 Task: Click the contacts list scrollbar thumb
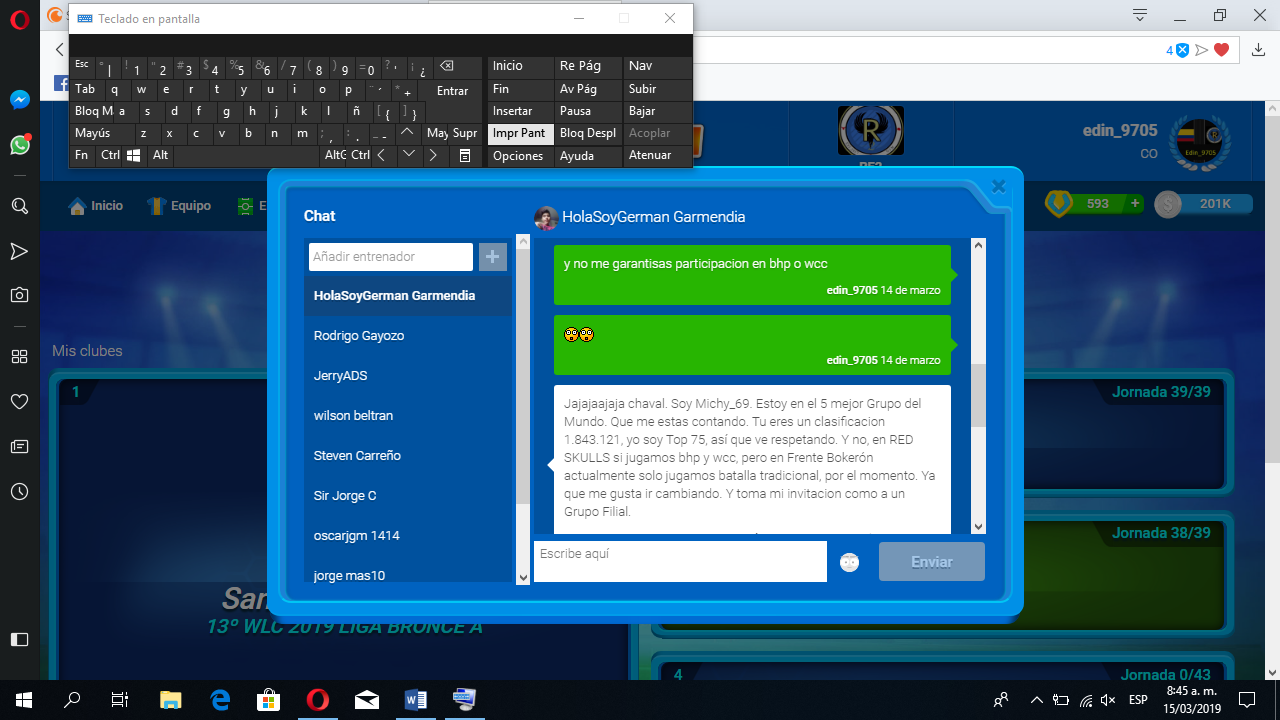click(523, 374)
